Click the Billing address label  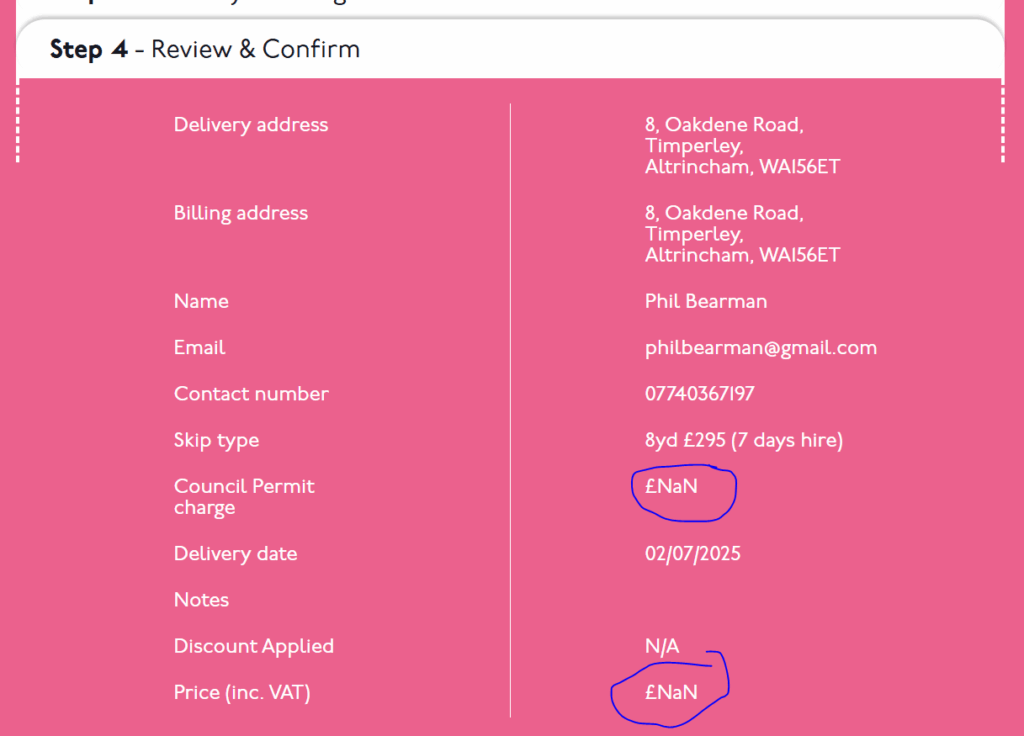tap(241, 213)
